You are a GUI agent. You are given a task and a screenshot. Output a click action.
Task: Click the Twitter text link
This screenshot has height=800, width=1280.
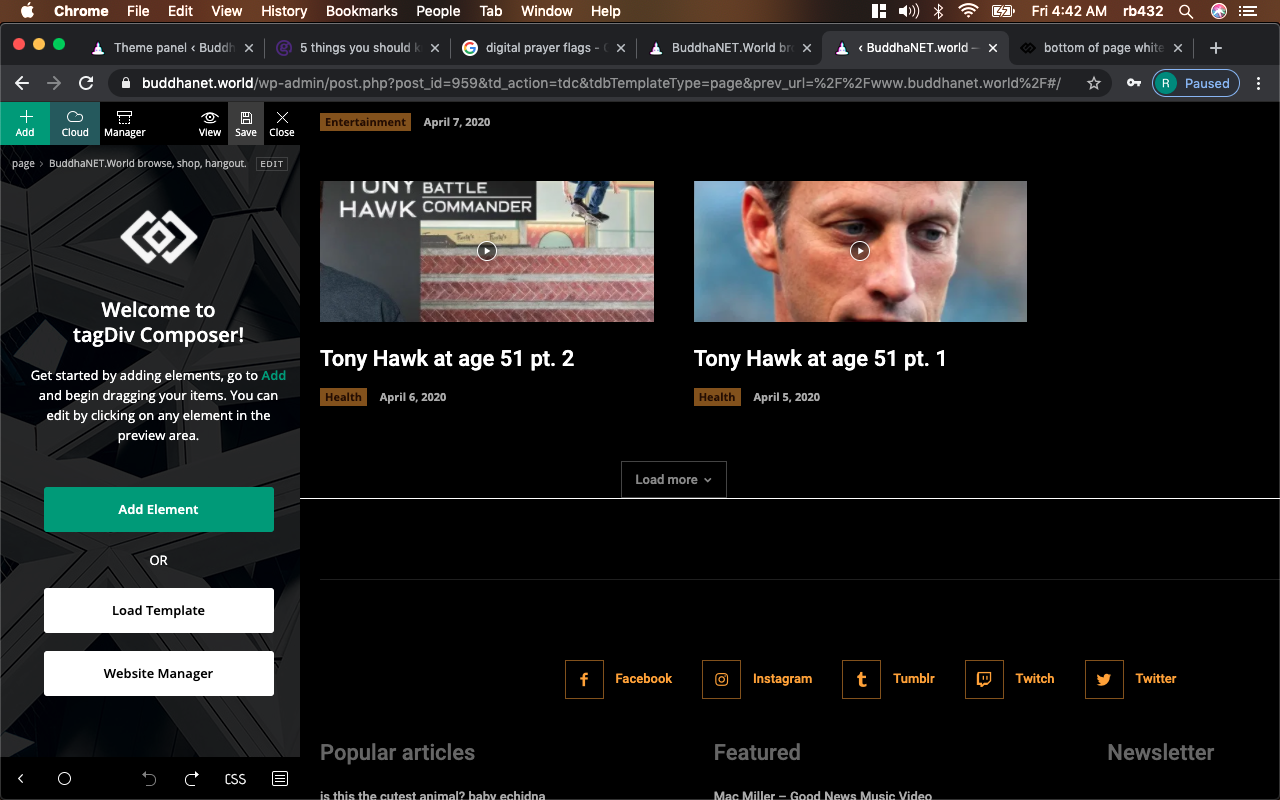tap(1156, 678)
